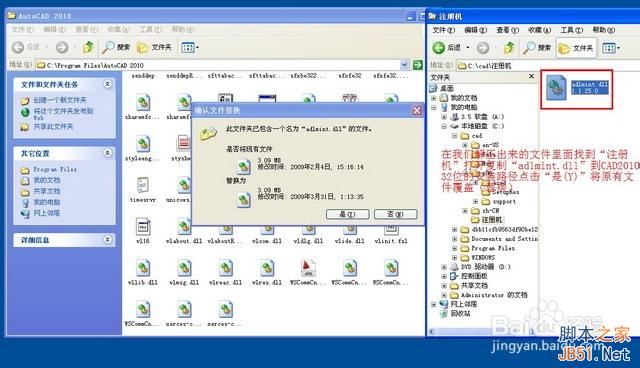640x368 pixels.
Task: Open the 工具(T) menu in 注册机 window
Action: click(571, 30)
